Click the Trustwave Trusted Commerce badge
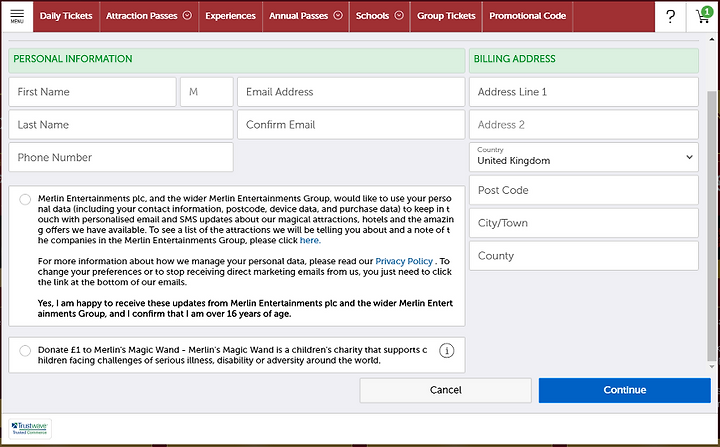The width and height of the screenshot is (720, 447). pyautogui.click(x=30, y=428)
